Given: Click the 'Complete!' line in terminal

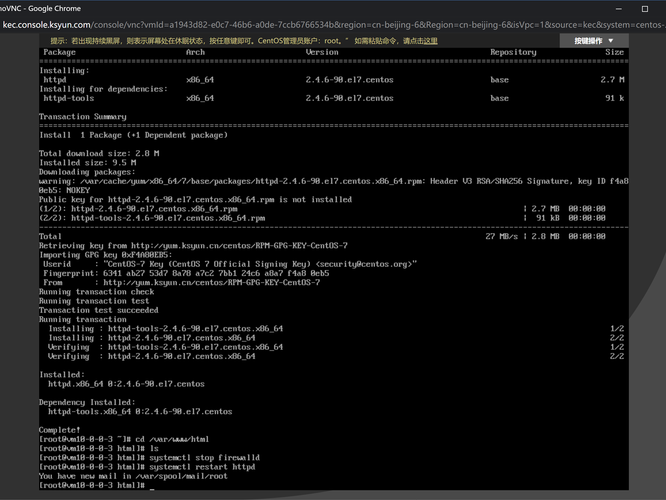Looking at the screenshot, I should pyautogui.click(x=59, y=430).
